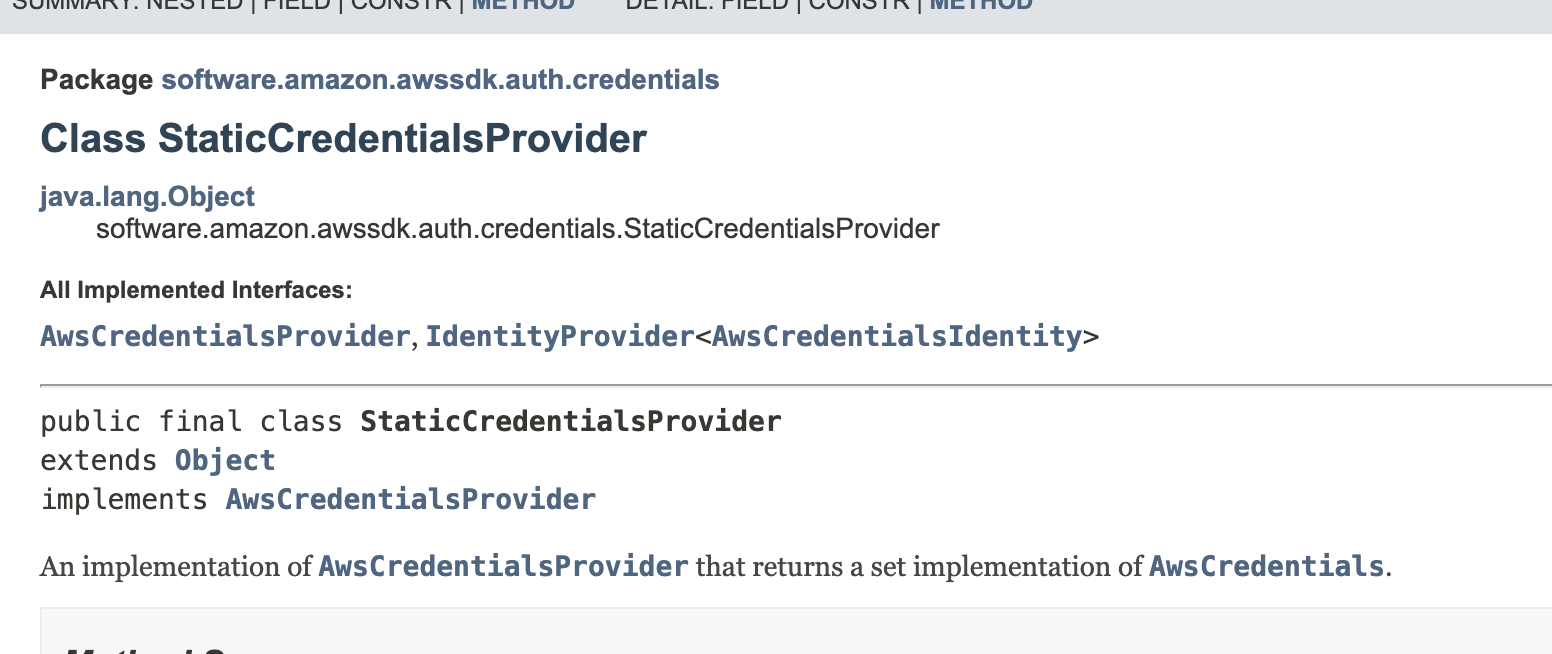The image size is (1552, 654).
Task: Open AwsCredentialsProvider under All Implemented Interfaces
Action: click(x=225, y=336)
